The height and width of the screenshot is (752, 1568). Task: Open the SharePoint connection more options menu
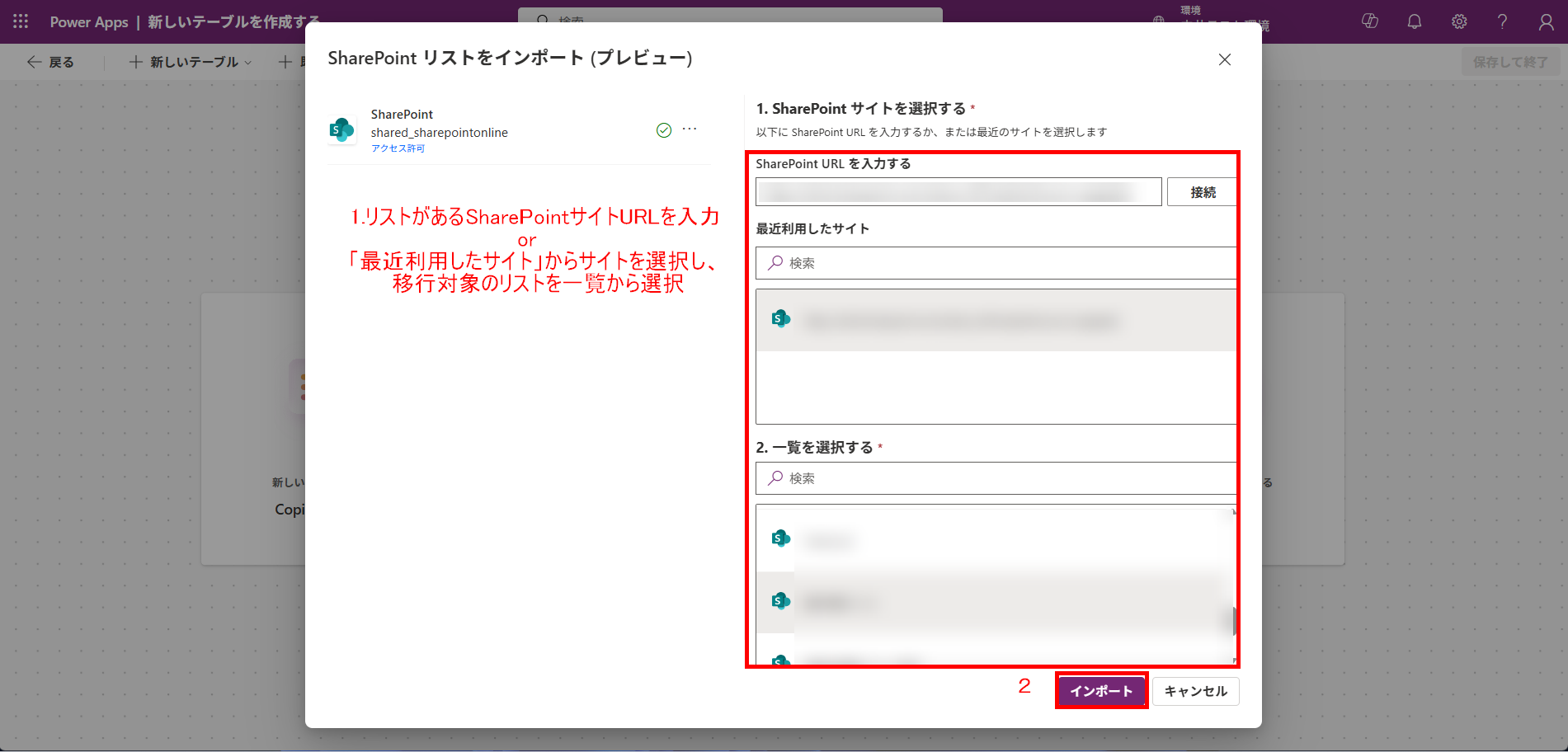(690, 129)
